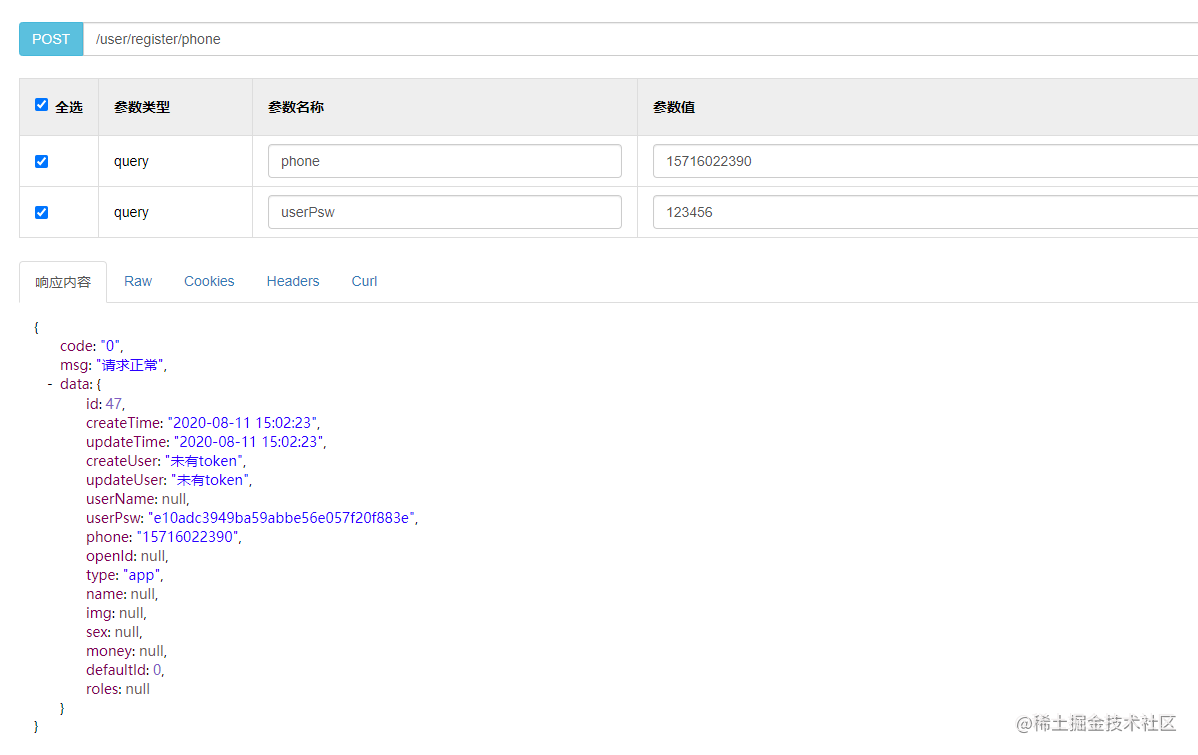Select the 响应内容 response tab
This screenshot has height=755, width=1198.
(62, 281)
